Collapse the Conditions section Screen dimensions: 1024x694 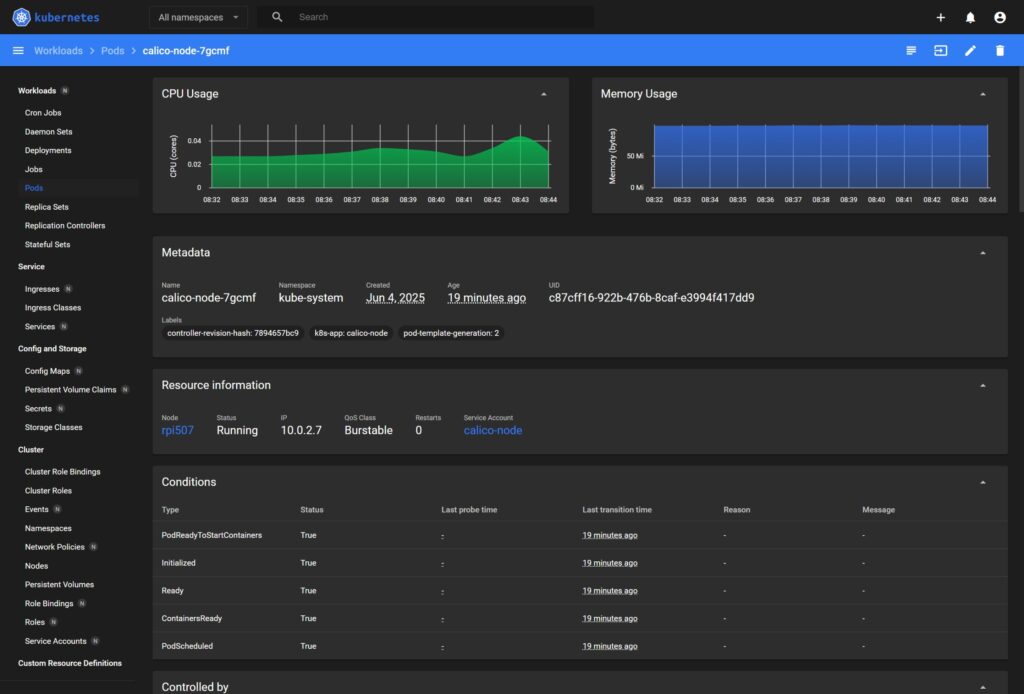[983, 482]
